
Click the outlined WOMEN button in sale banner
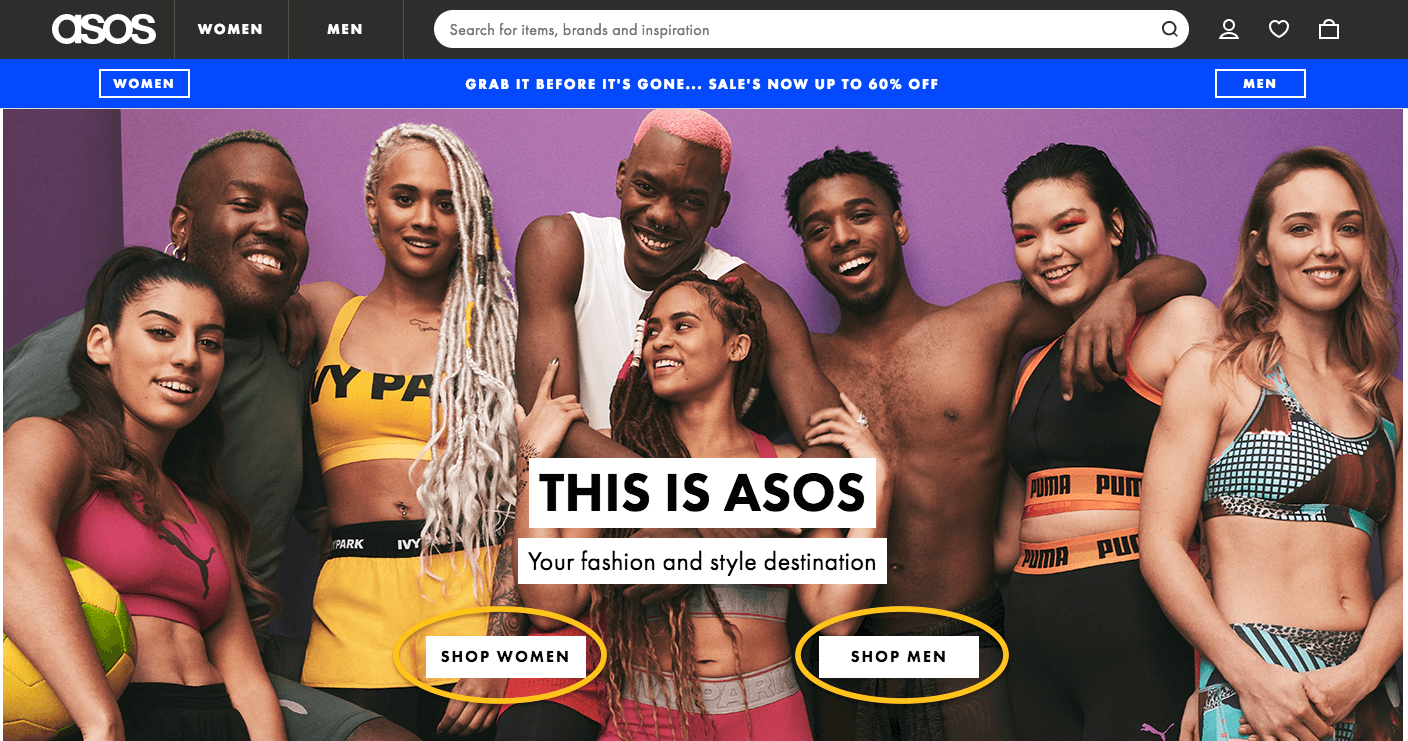tap(144, 84)
